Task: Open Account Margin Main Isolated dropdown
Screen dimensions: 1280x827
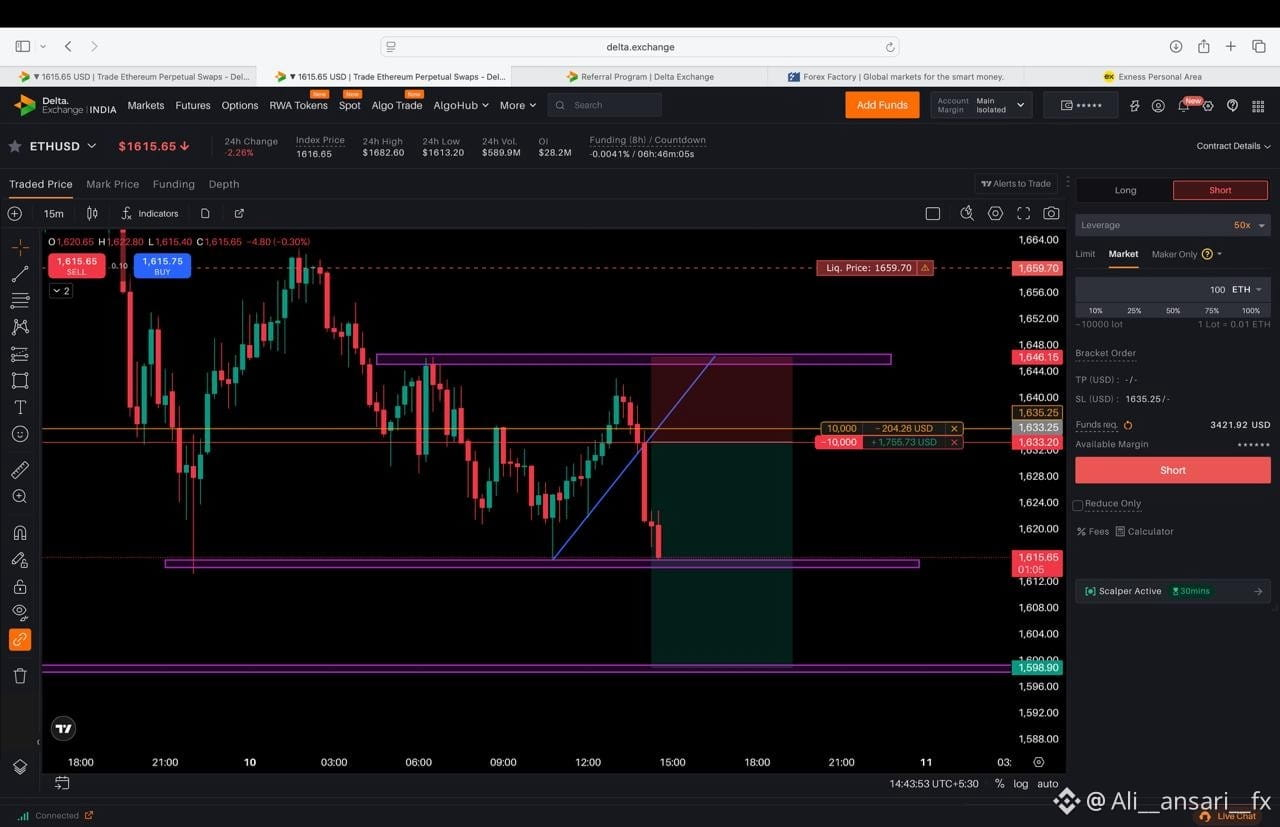Action: click(x=981, y=105)
